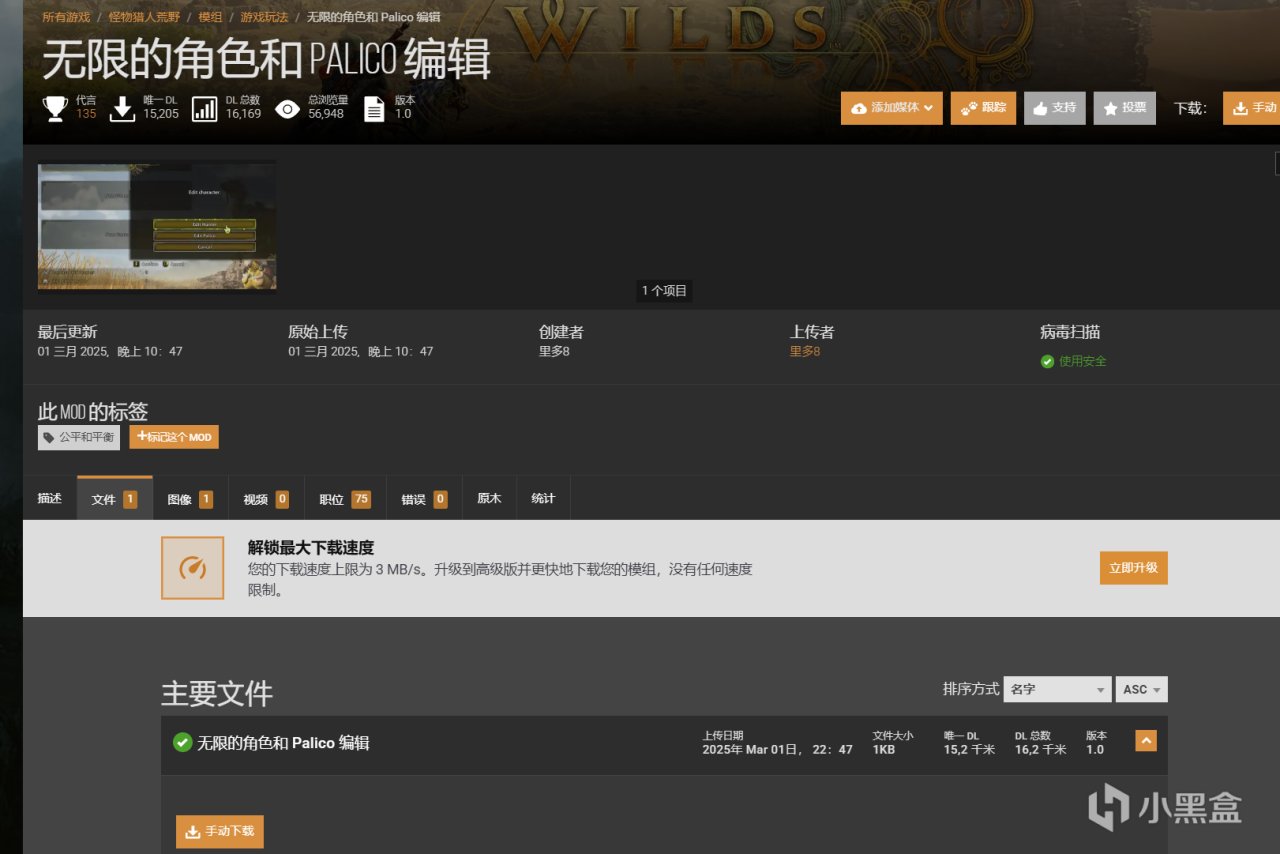Open the 错误 tab
Image resolution: width=1280 pixels, height=854 pixels.
424,498
